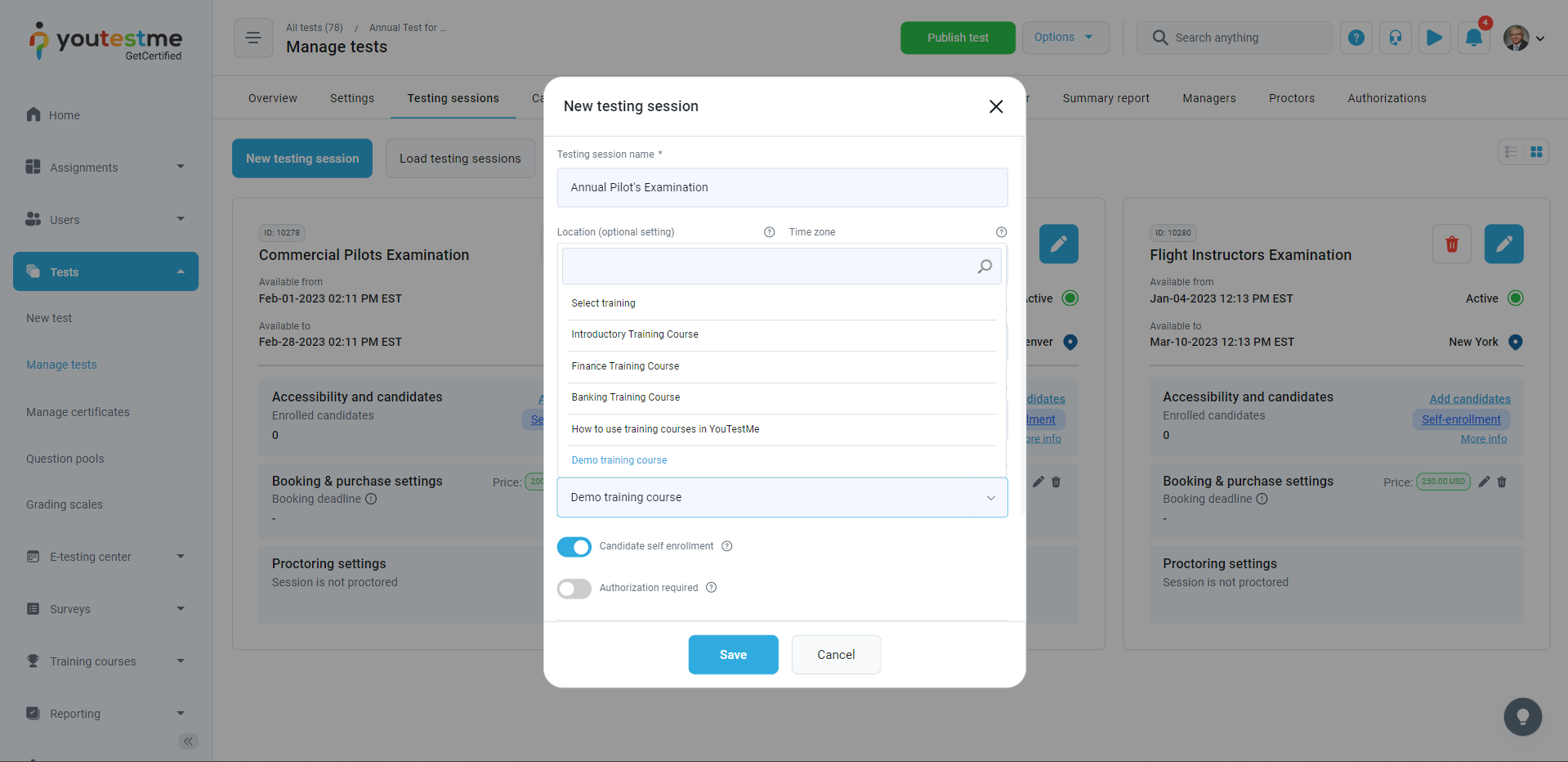The height and width of the screenshot is (762, 1568).
Task: Click the Testing session name field
Action: pyautogui.click(x=782, y=187)
